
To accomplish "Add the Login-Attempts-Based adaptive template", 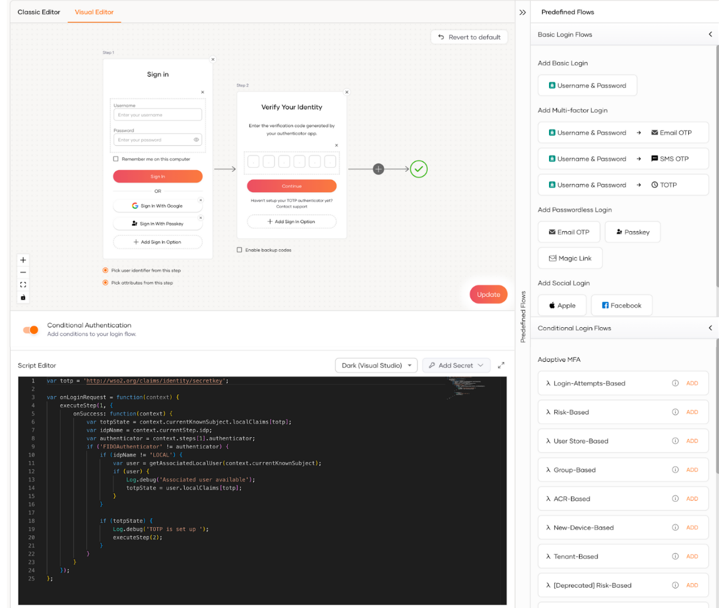I will [x=692, y=383].
